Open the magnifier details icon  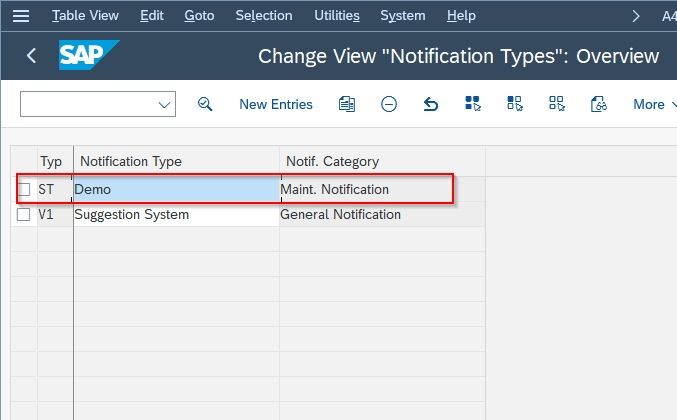[x=205, y=104]
